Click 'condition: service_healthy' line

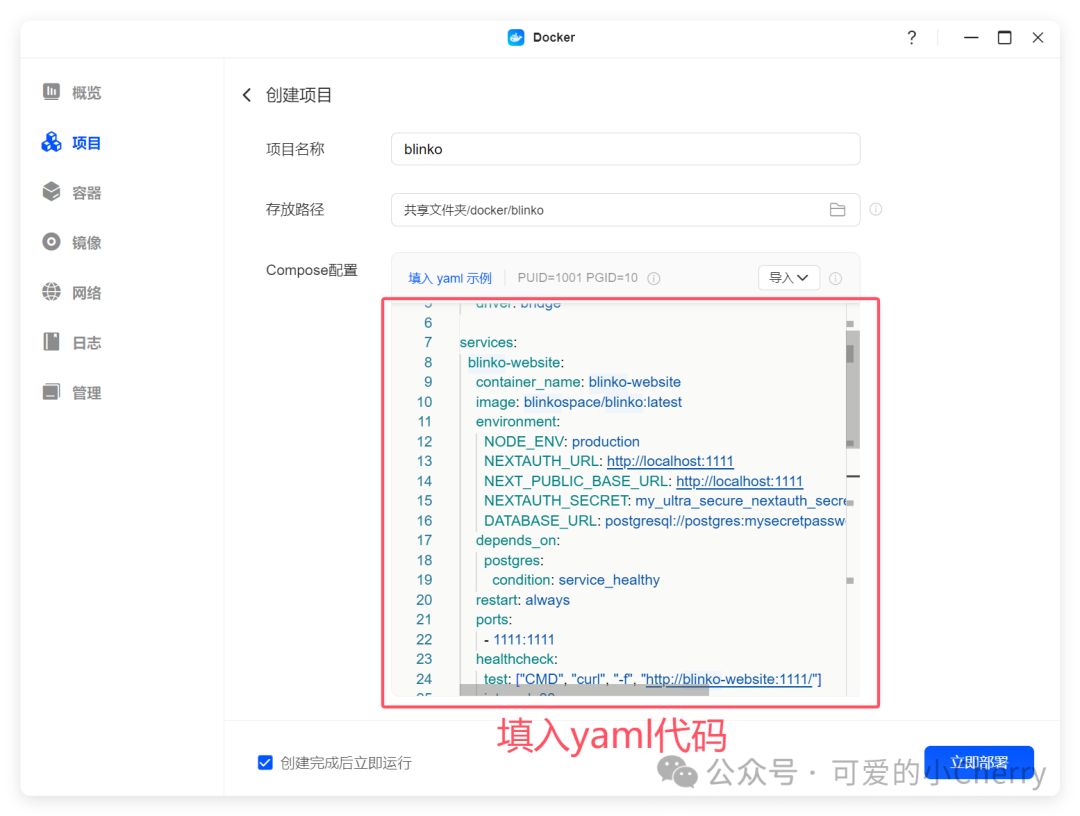click(576, 580)
